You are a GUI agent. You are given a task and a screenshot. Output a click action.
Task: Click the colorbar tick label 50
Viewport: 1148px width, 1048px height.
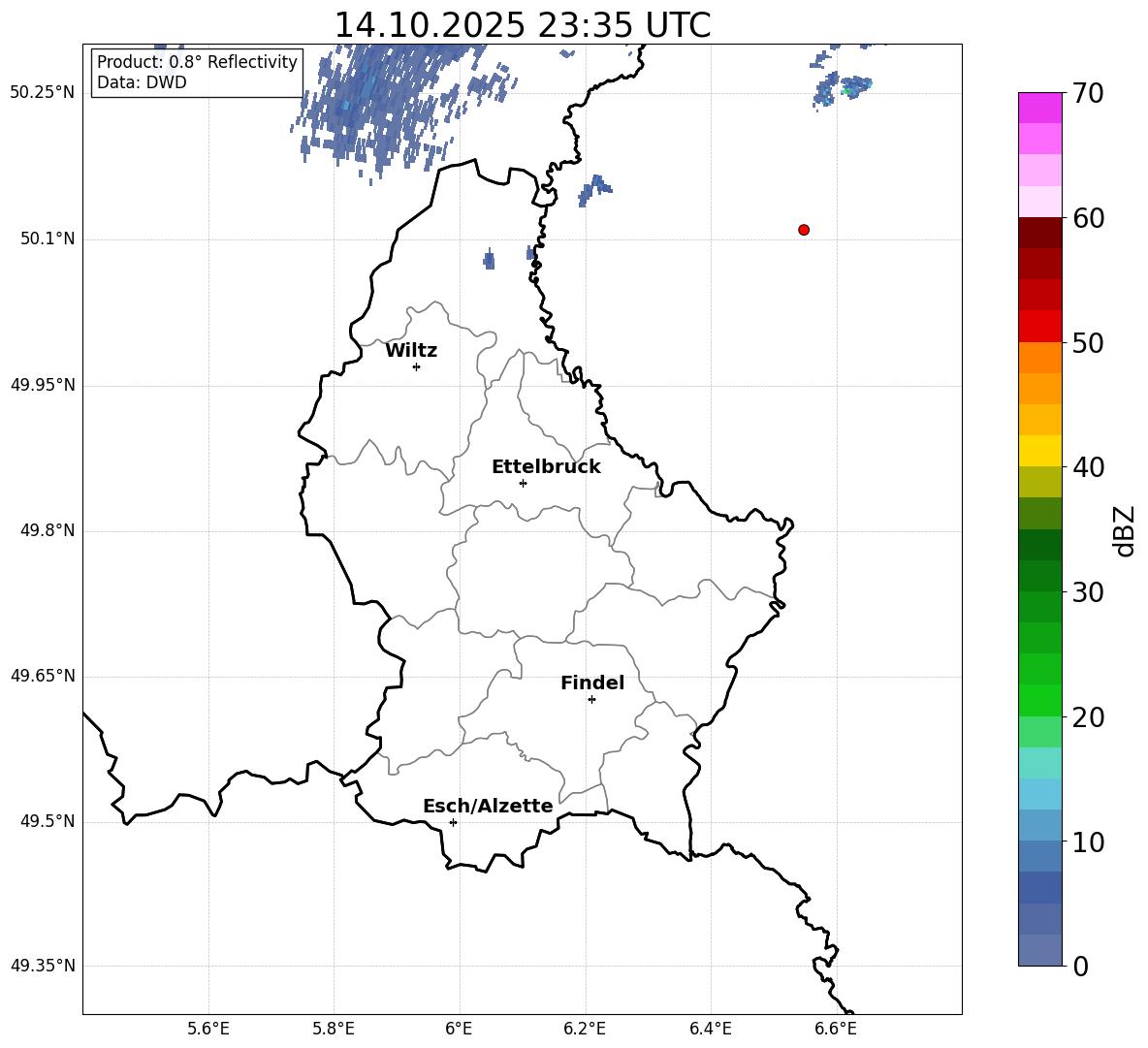click(1088, 343)
